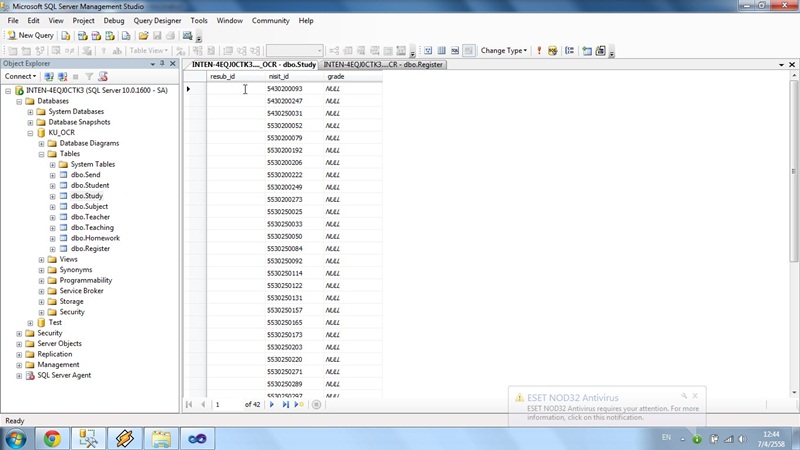Screen dimensions: 800x450
Task: Click Add Table toolbar icon
Action: coord(587,50)
